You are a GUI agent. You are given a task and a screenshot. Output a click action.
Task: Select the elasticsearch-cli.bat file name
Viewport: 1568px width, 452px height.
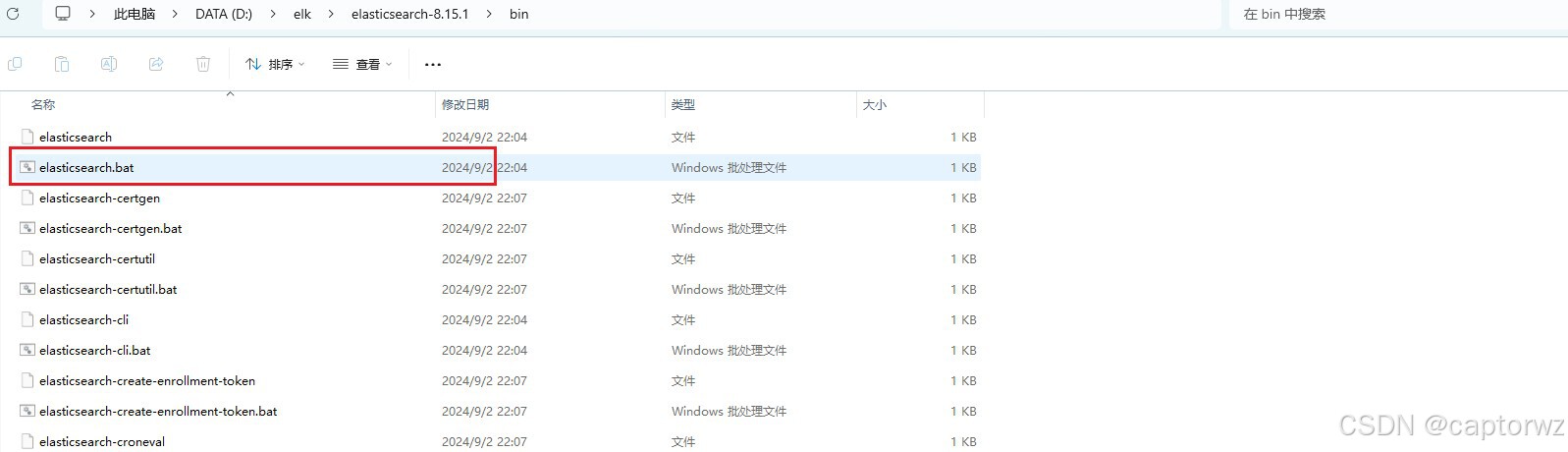tap(95, 350)
